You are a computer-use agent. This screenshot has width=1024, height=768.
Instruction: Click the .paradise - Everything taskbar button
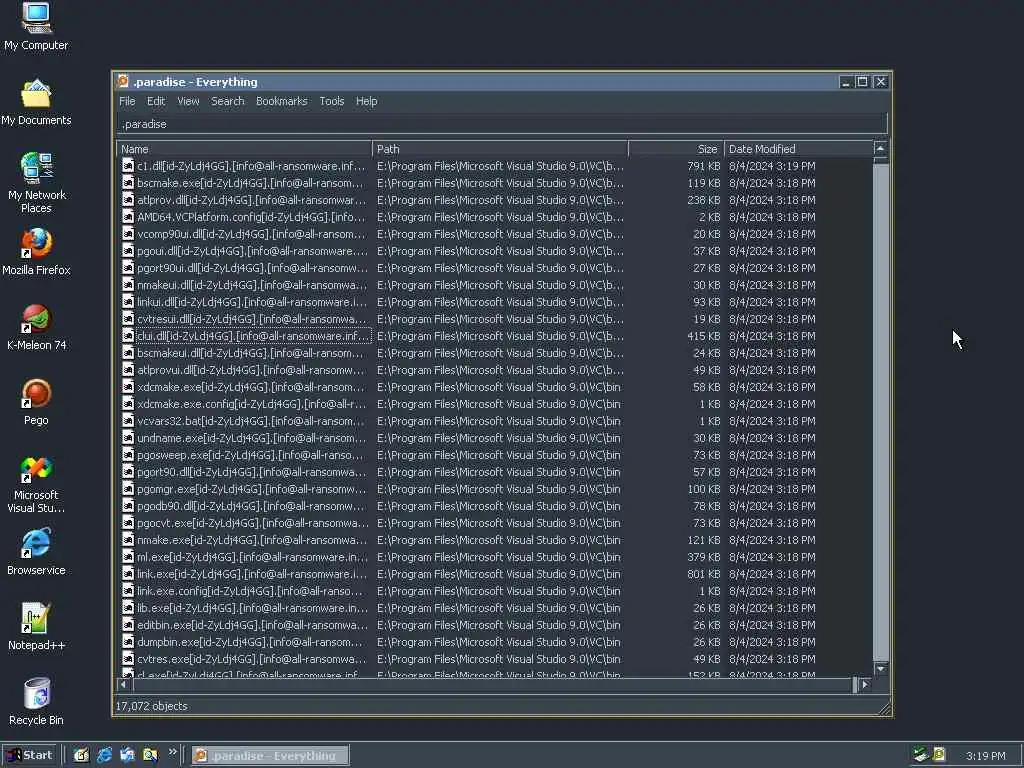pyautogui.click(x=270, y=756)
